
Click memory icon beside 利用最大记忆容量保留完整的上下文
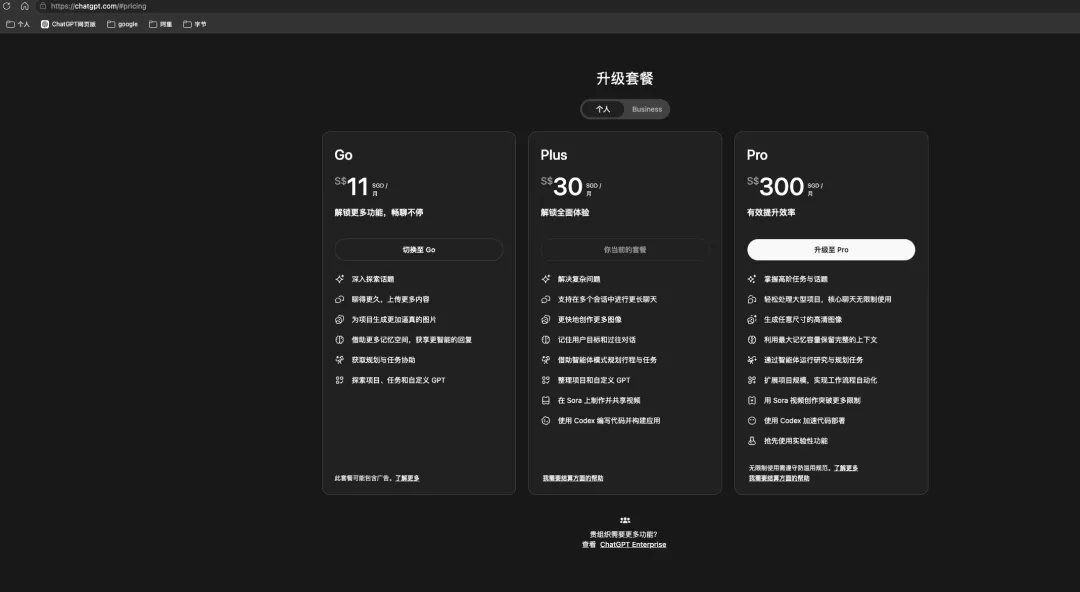coord(751,340)
